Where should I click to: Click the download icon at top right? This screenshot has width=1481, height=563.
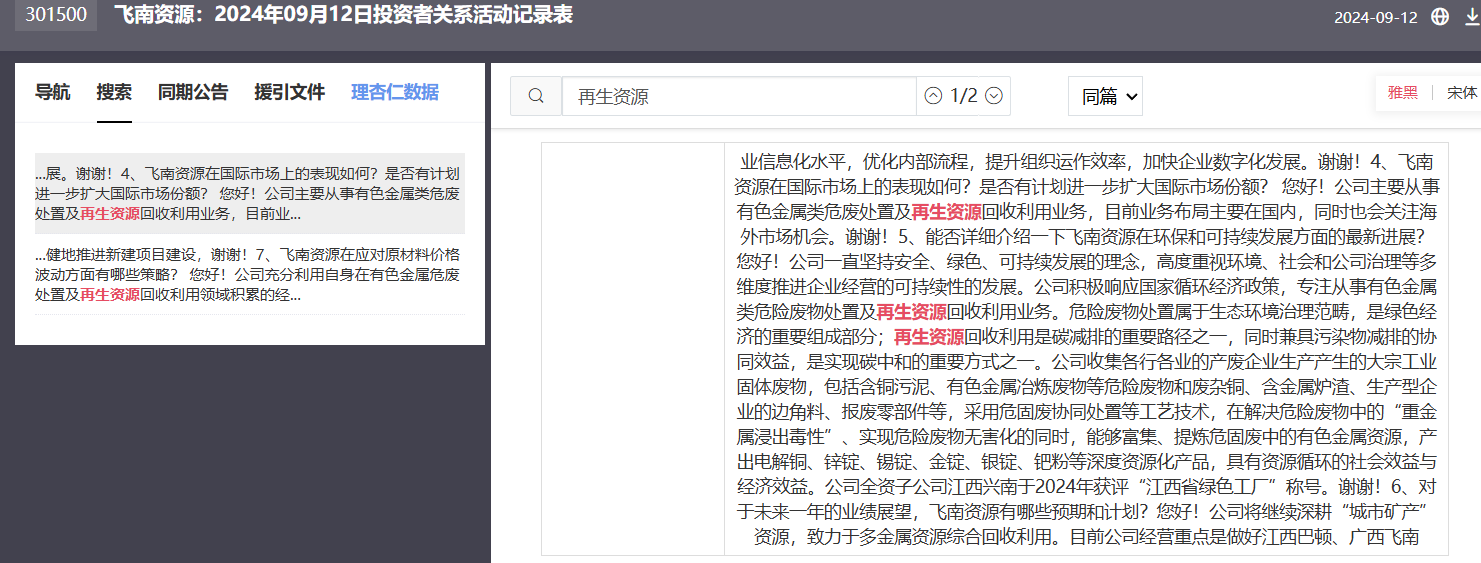tap(1472, 17)
